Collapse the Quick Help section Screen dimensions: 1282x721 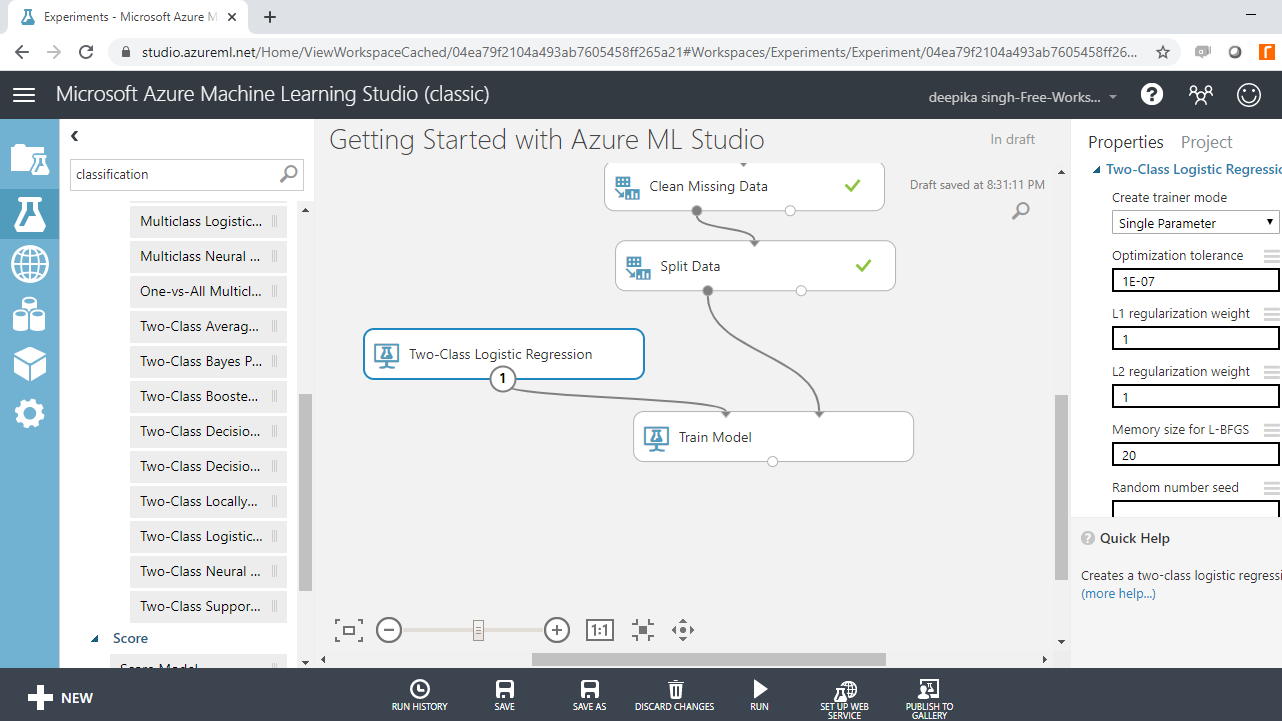1088,538
